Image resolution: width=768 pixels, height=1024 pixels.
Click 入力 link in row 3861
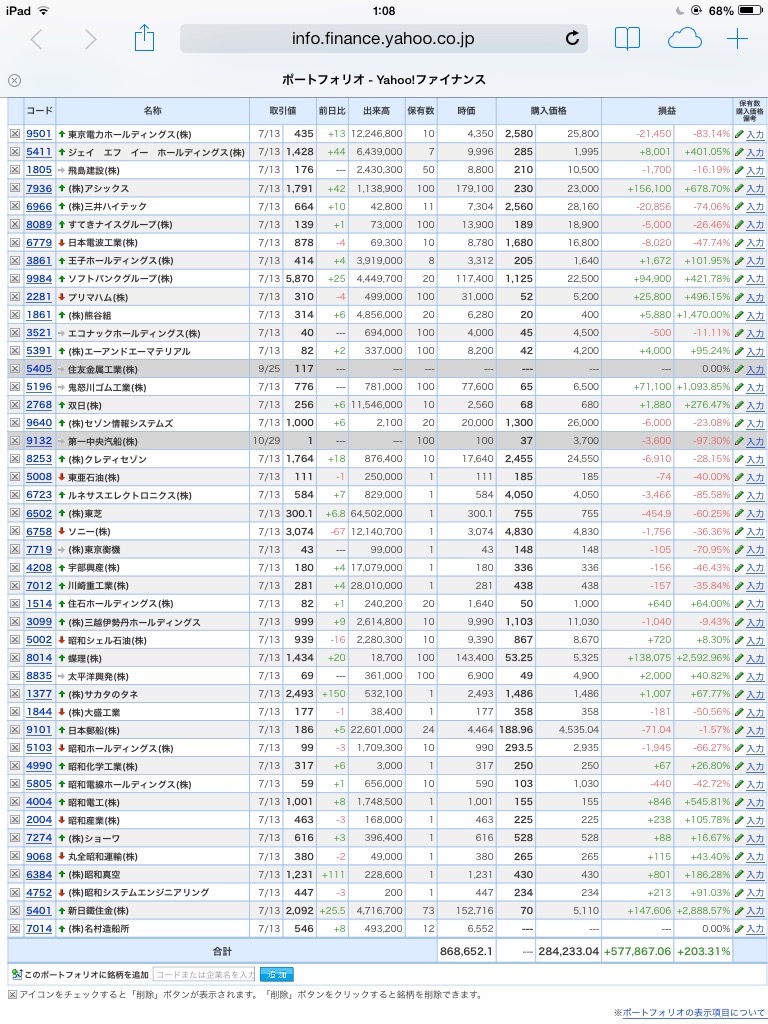pyautogui.click(x=755, y=261)
